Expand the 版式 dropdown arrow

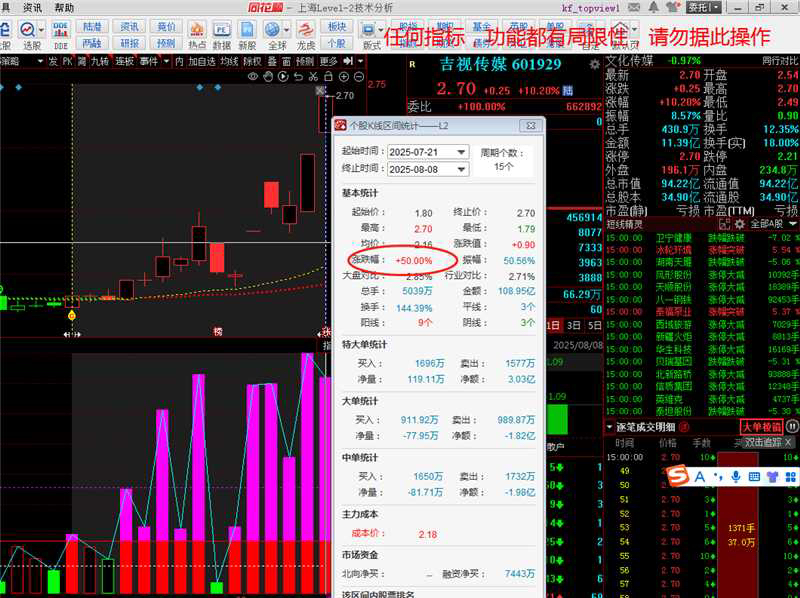381,30
